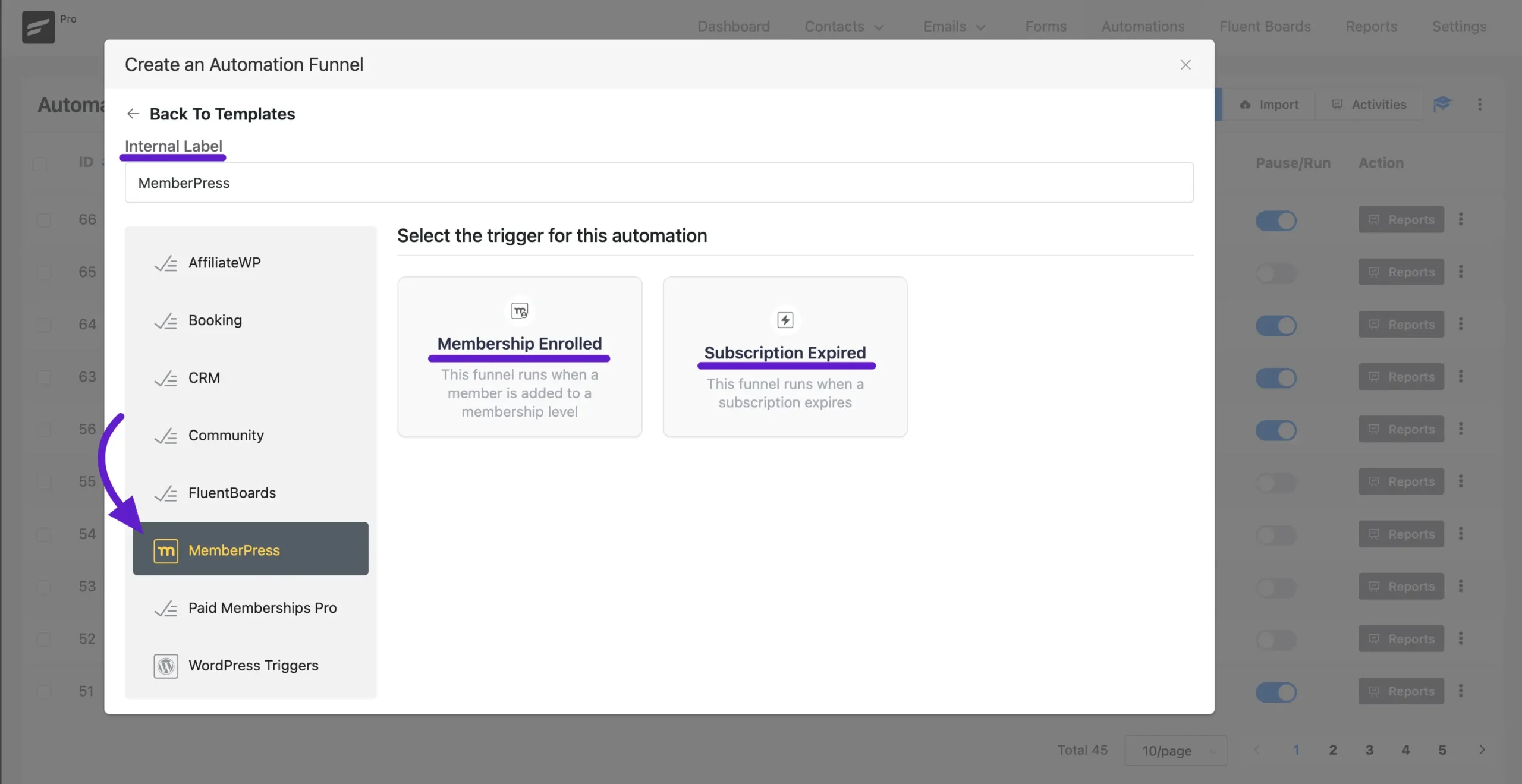Open Reports for automation row 63
1522x784 pixels.
point(1401,377)
